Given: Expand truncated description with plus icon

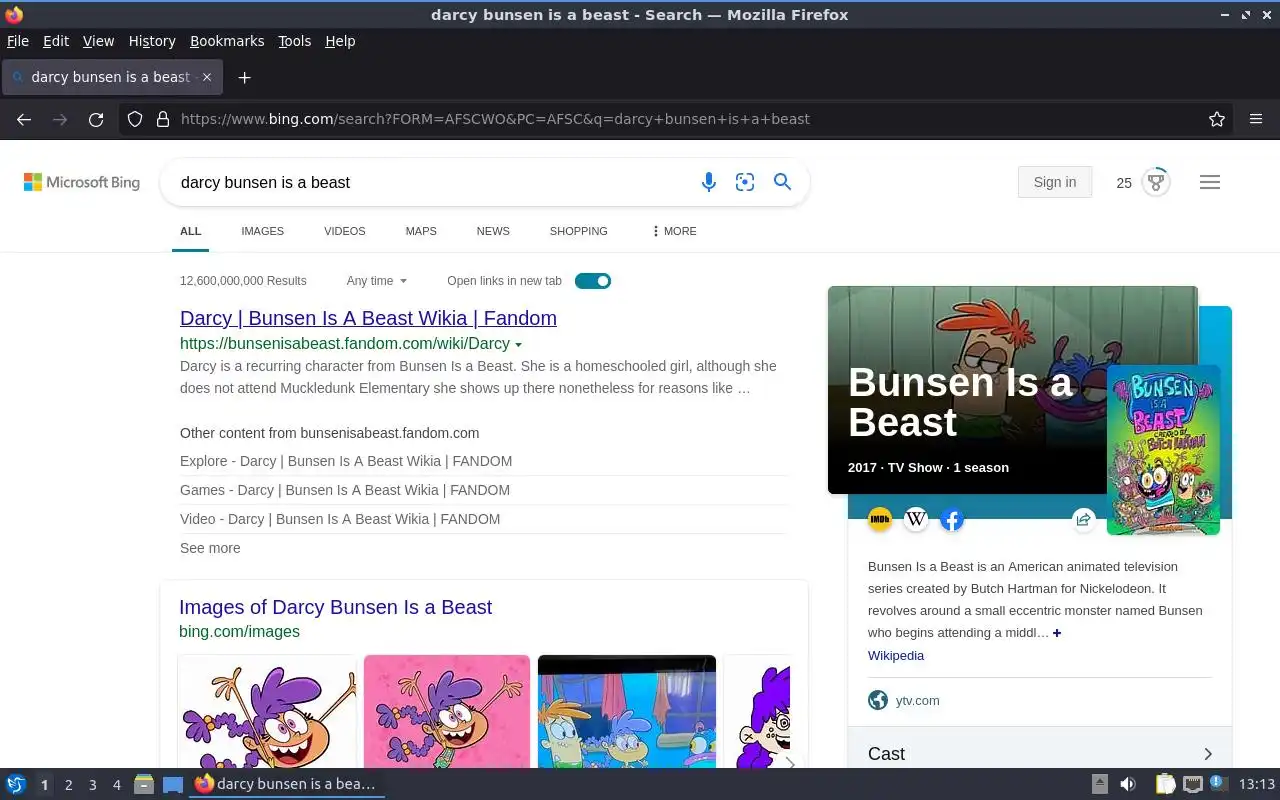Looking at the screenshot, I should [x=1057, y=633].
